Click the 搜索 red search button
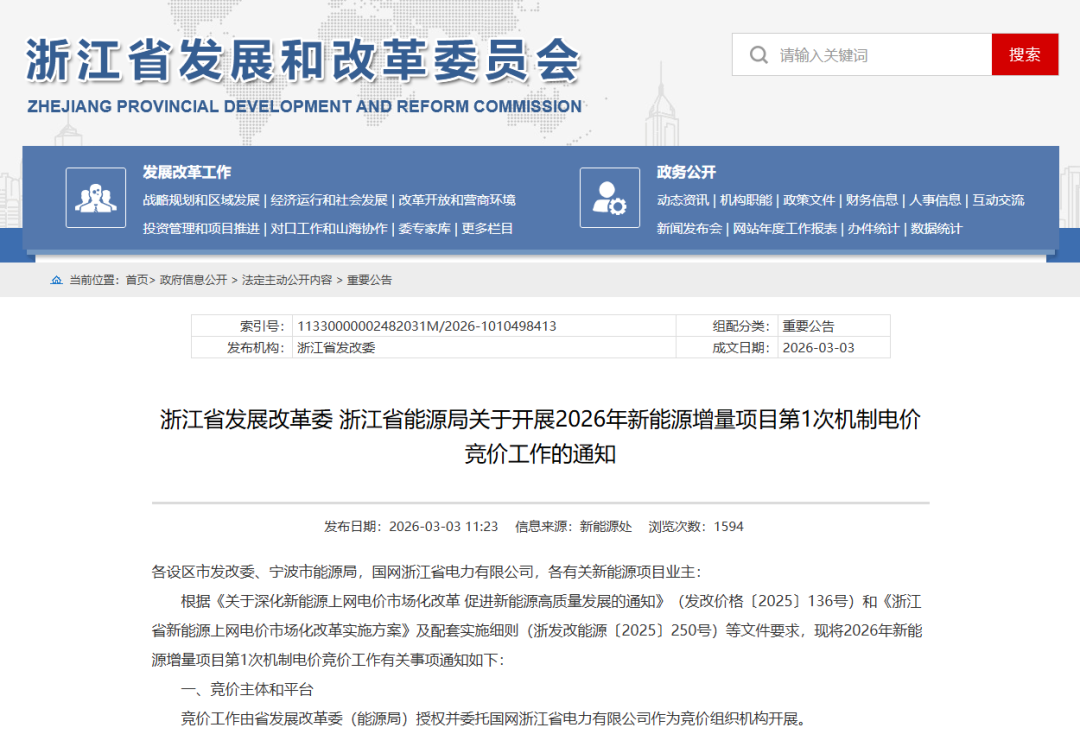 1024,55
